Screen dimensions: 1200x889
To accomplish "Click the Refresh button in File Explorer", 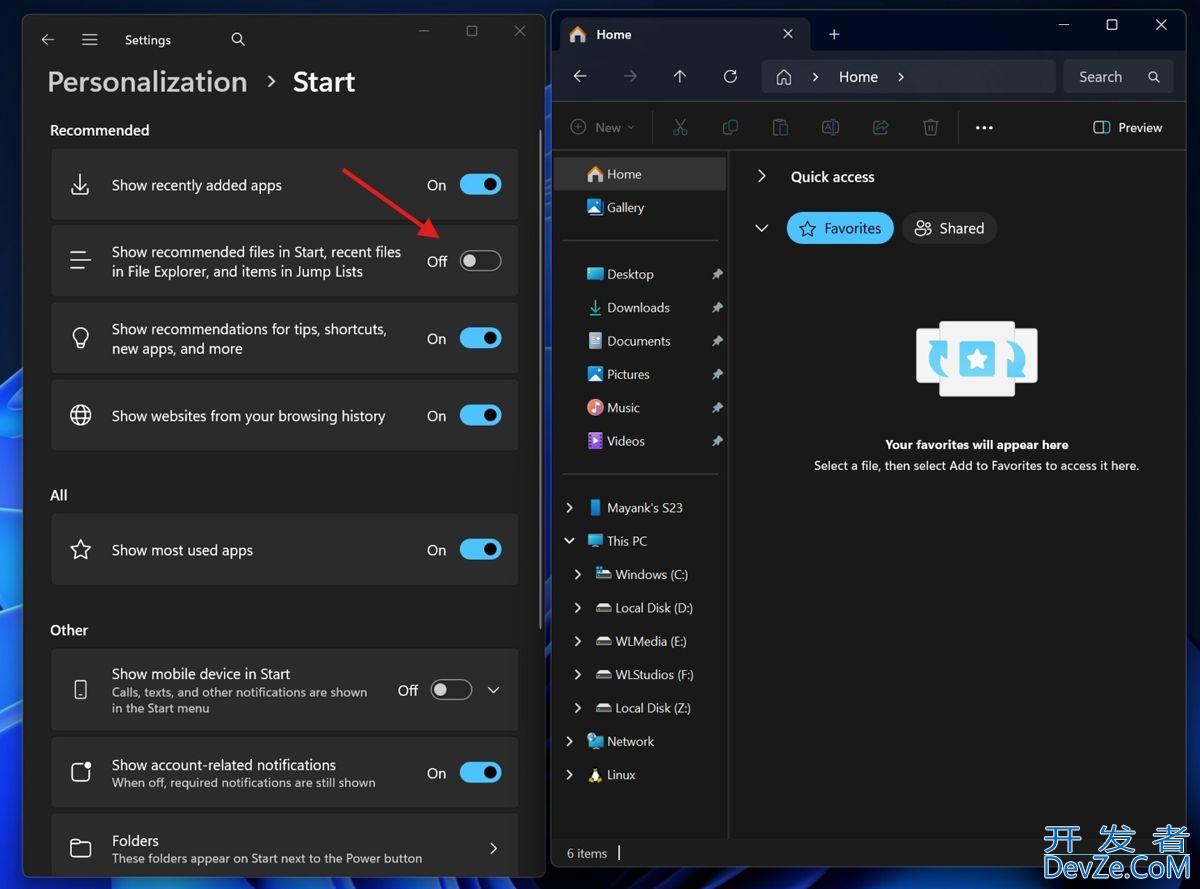I will point(730,77).
